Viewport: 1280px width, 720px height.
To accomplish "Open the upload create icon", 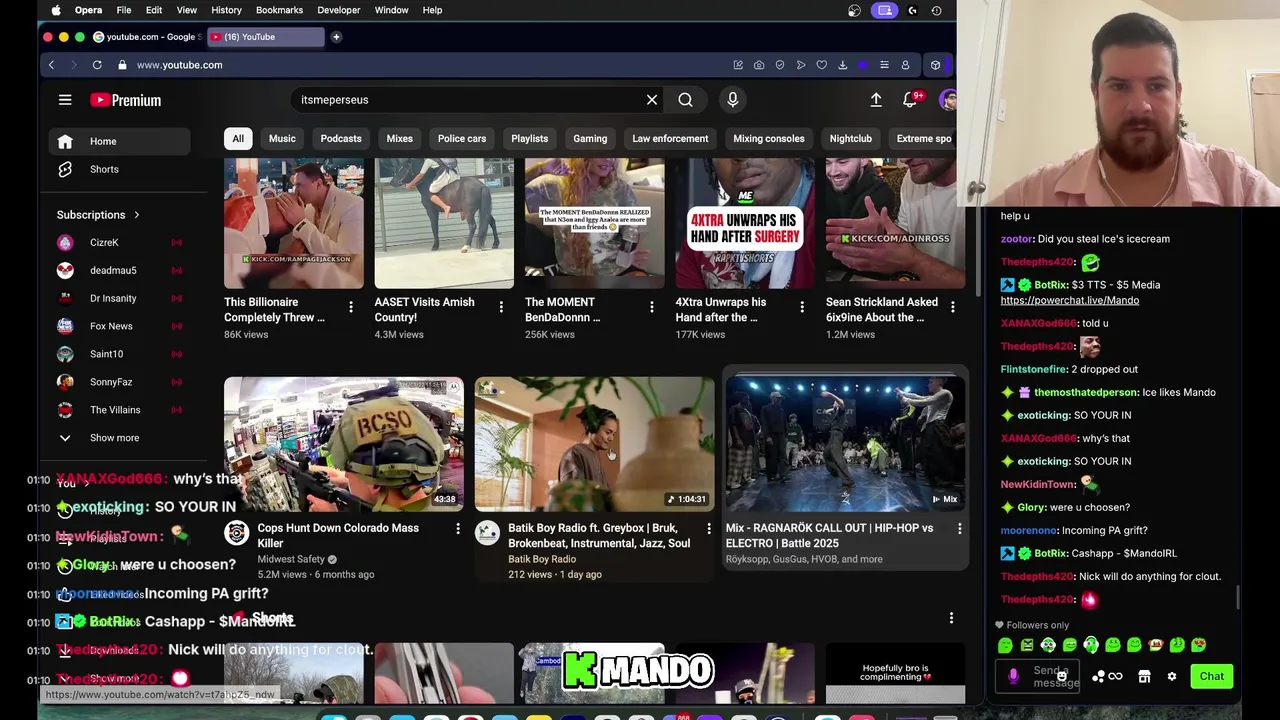I will (x=876, y=100).
